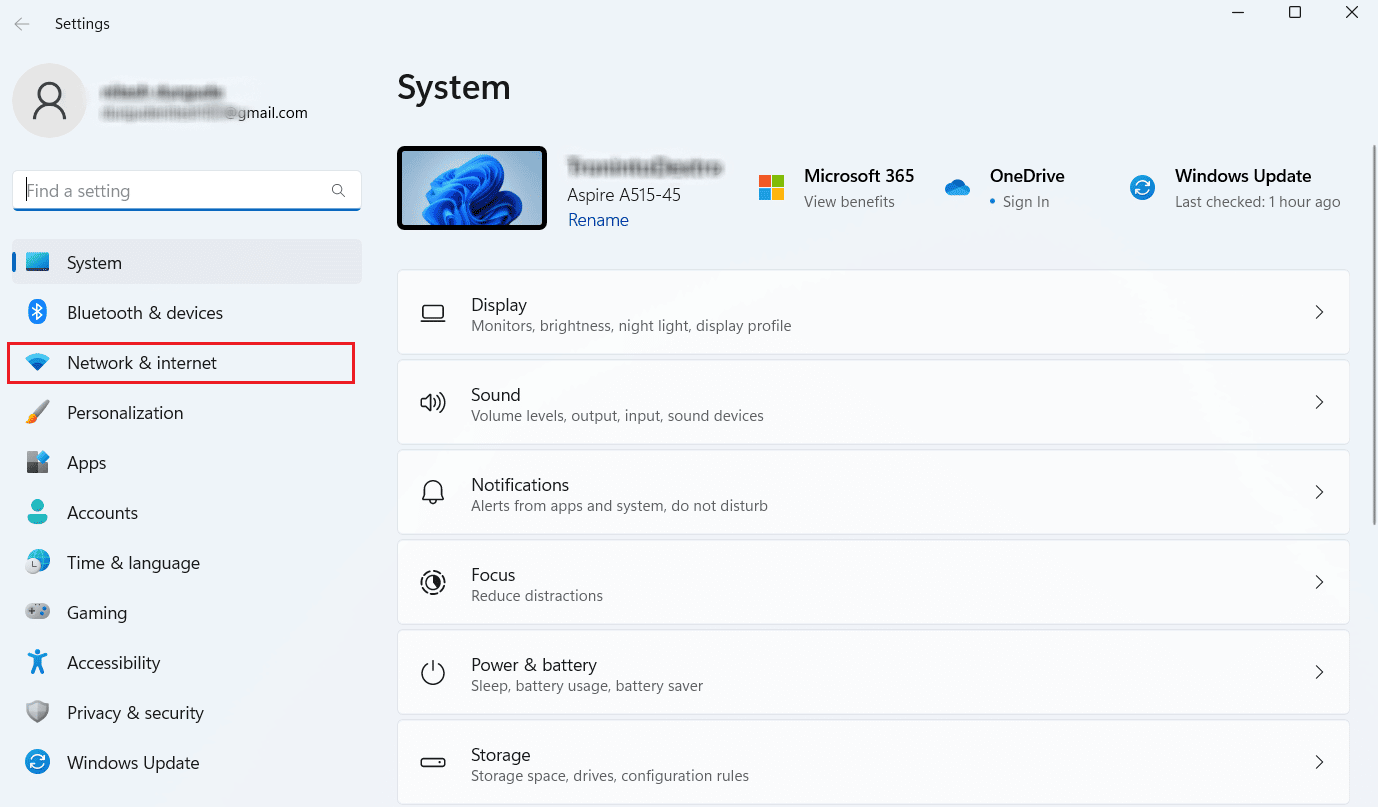Click the Apps icon in sidebar
1378x807 pixels.
coord(38,463)
